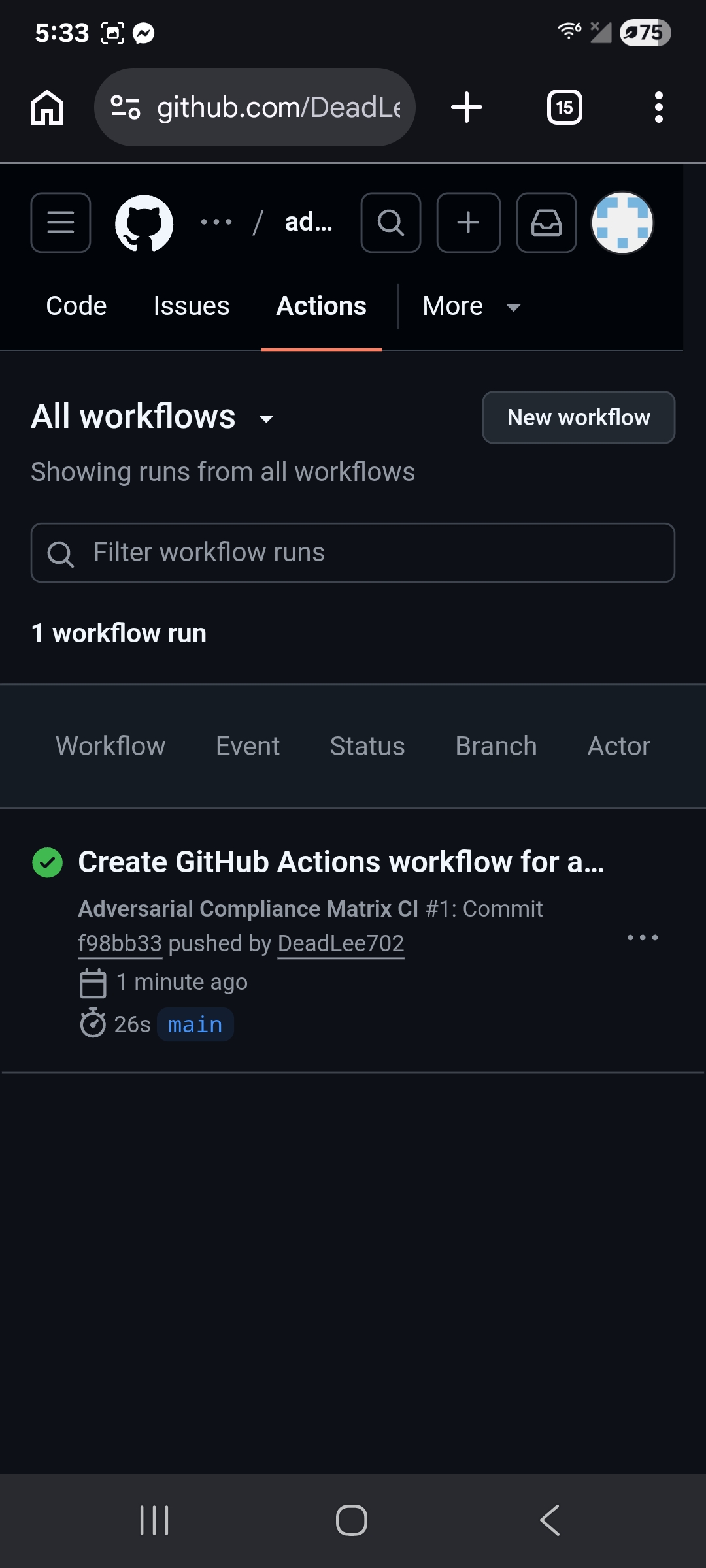The width and height of the screenshot is (706, 1568).
Task: Open the GitHub hamburger navigation menu
Action: (x=60, y=223)
